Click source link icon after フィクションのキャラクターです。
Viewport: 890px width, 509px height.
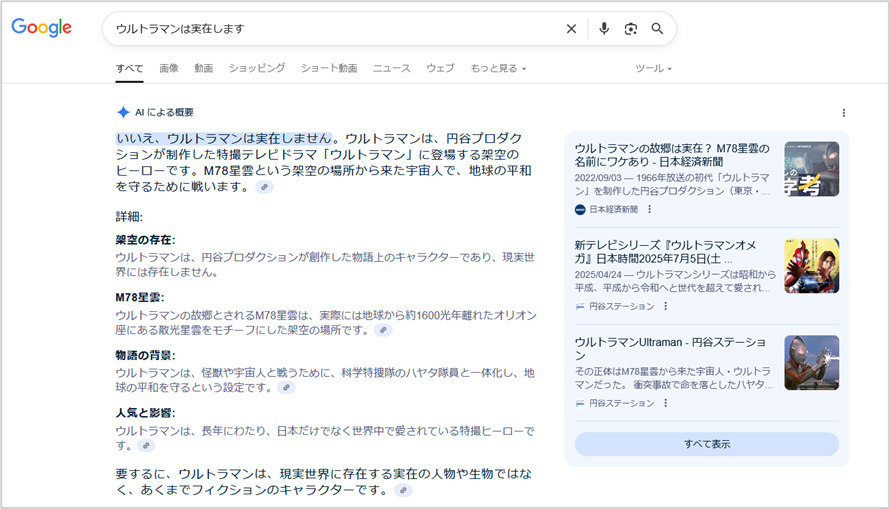pos(403,490)
